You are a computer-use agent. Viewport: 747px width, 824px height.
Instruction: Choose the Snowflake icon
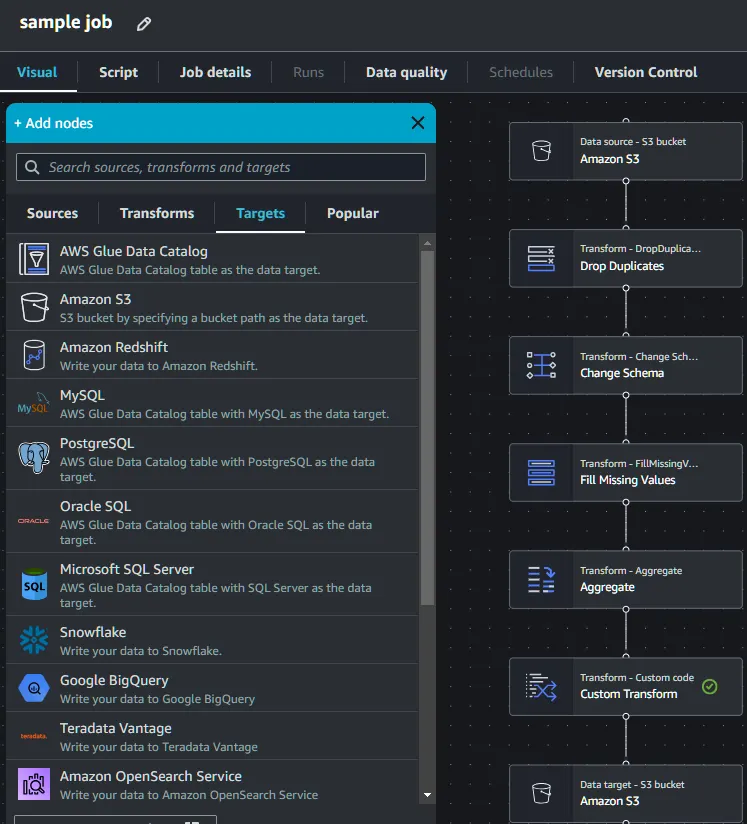point(34,640)
